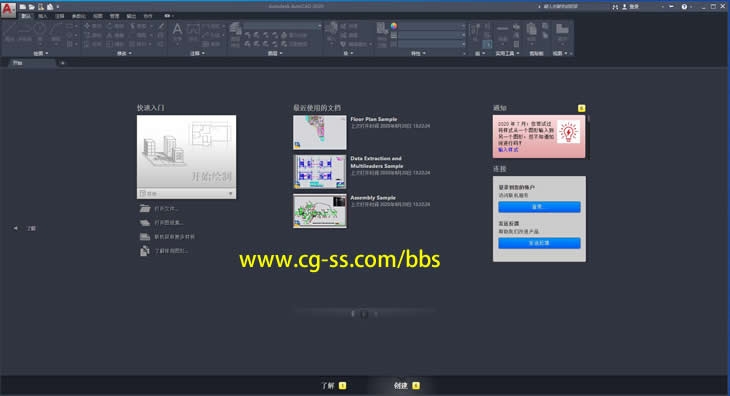Click the lightbulb tip notification image
This screenshot has width=730, height=396.
tap(568, 132)
